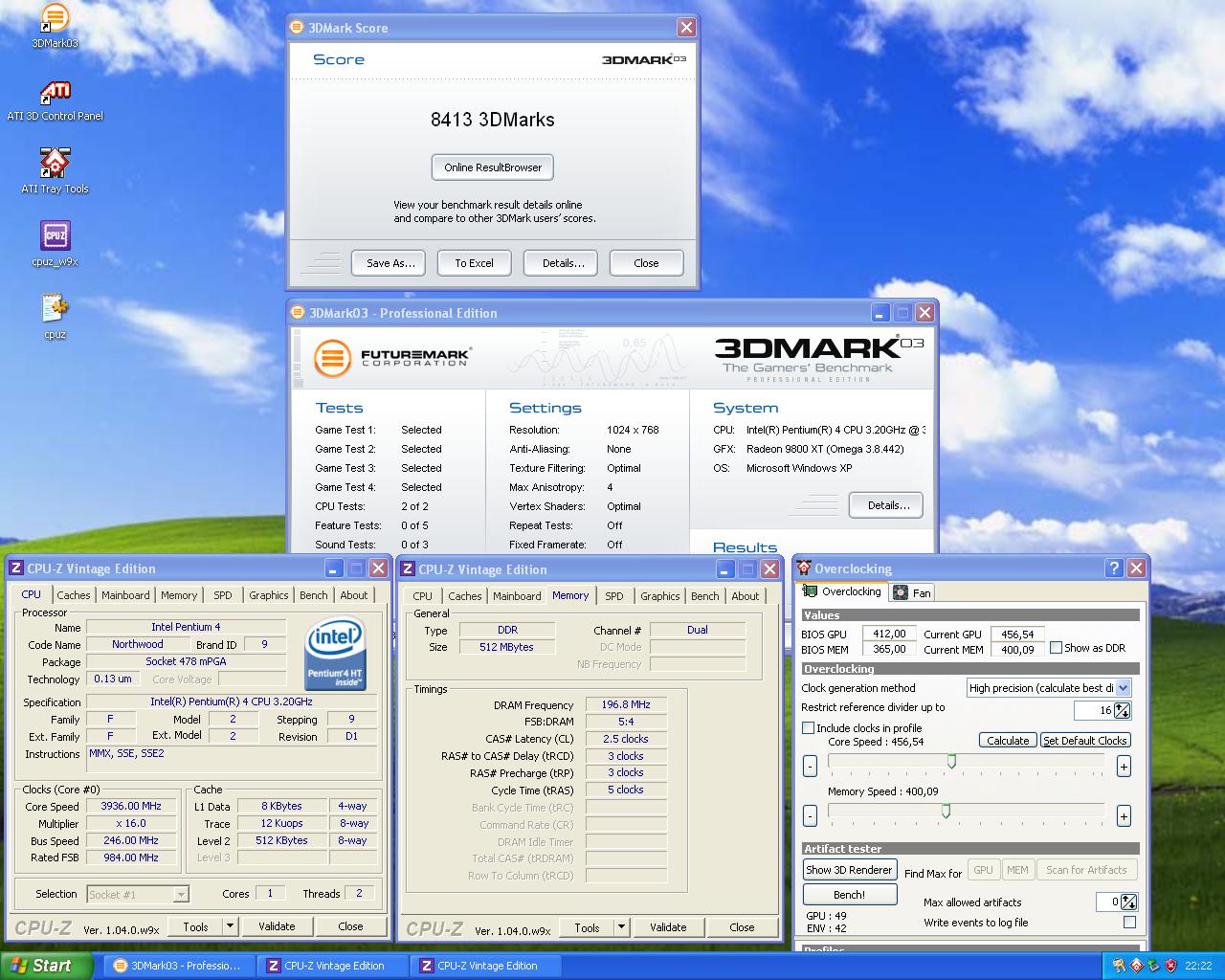The height and width of the screenshot is (980, 1225).
Task: Open the Tools dropdown arrow in Memory CPU-Z window
Action: coord(621,927)
